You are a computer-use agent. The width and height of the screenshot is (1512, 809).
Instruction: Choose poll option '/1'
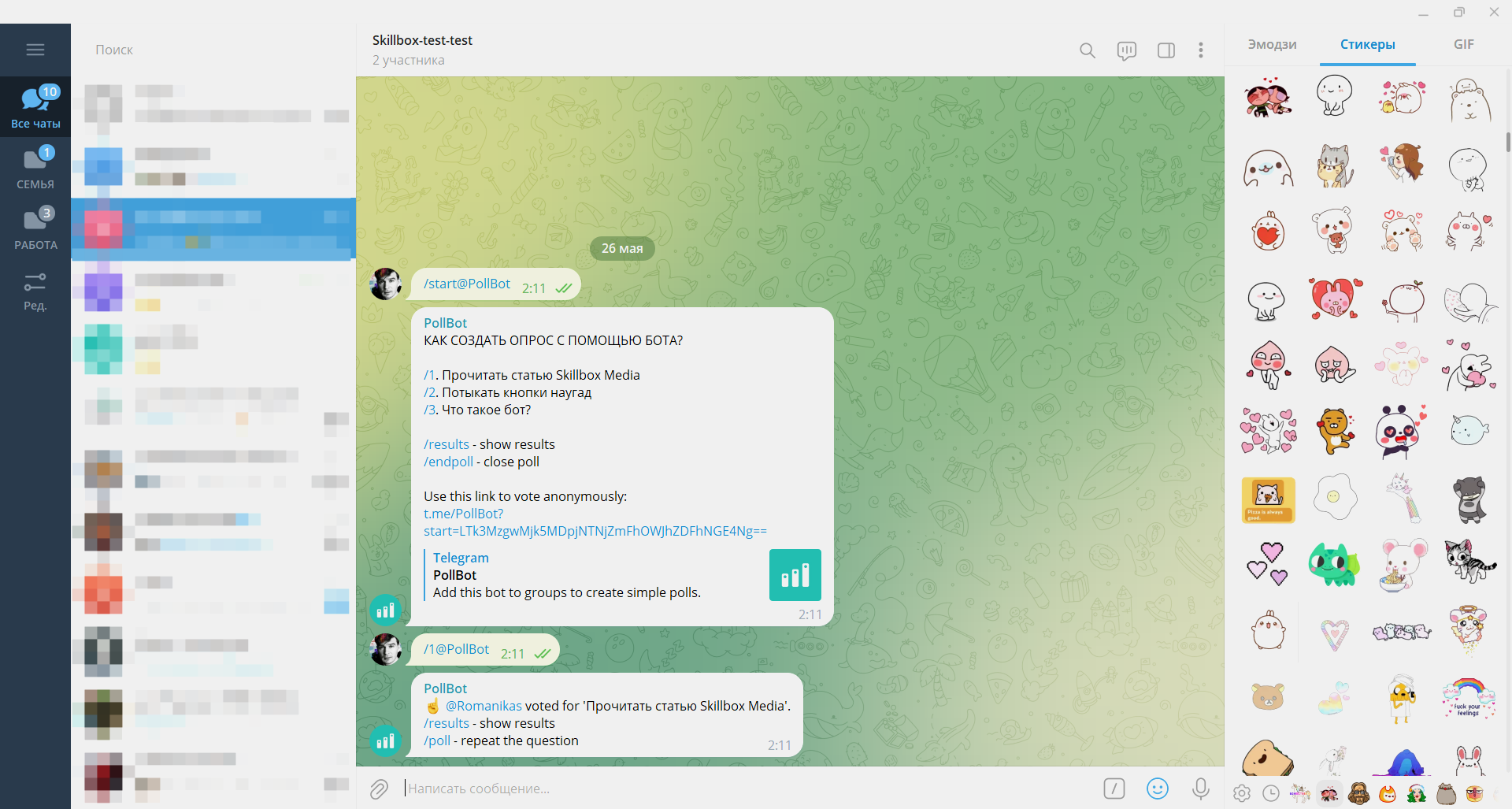pos(428,375)
